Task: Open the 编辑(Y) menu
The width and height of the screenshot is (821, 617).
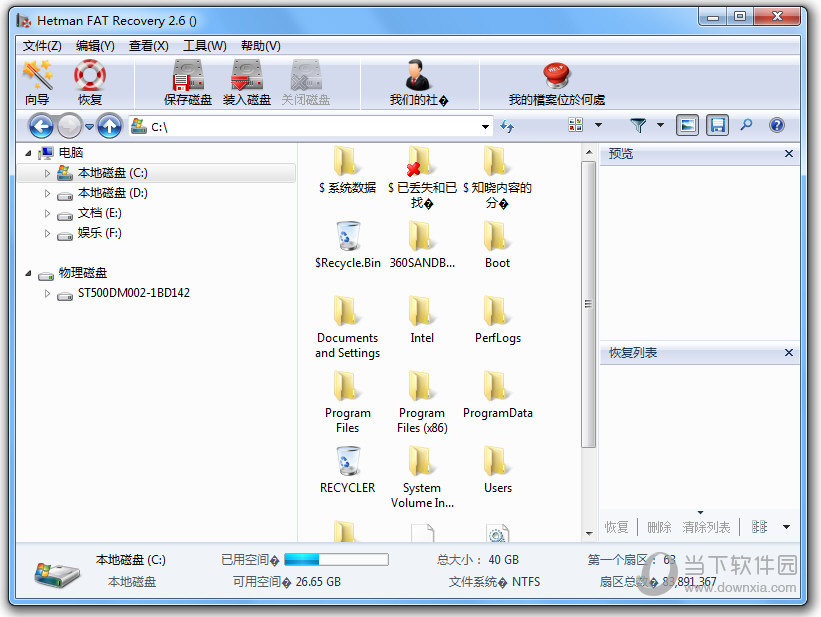Action: point(95,46)
